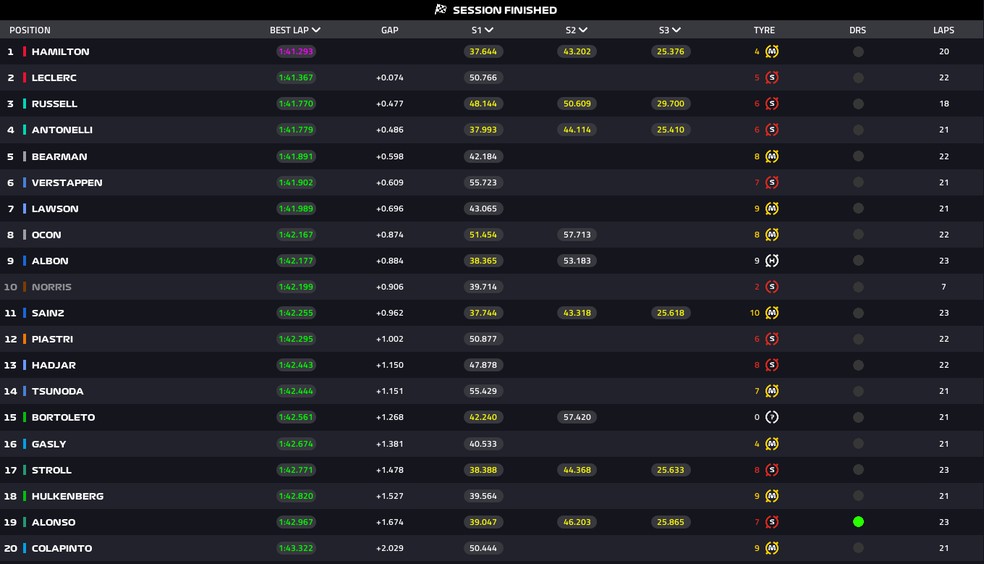Screen dimensions: 984x564
Task: Click Hamilton's DRS indicator dot
Action: (x=858, y=51)
